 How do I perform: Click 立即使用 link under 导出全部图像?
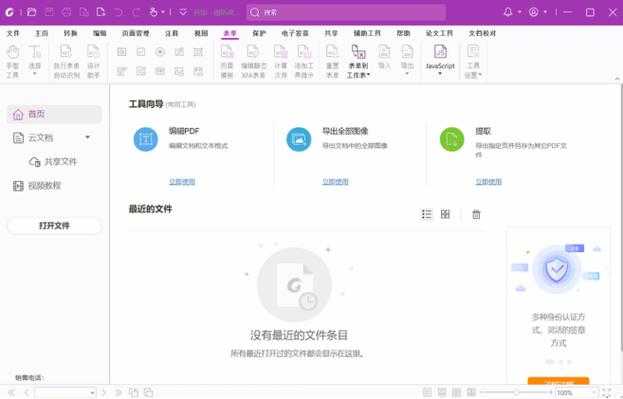[x=335, y=182]
